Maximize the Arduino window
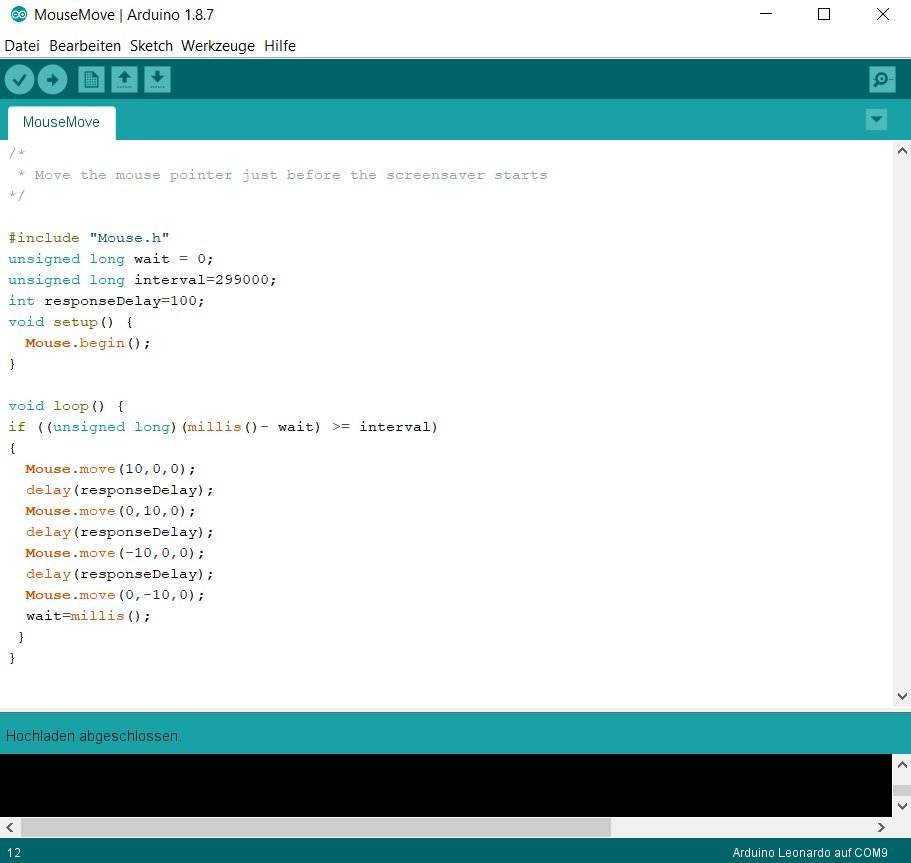Image resolution: width=911 pixels, height=863 pixels. [824, 14]
